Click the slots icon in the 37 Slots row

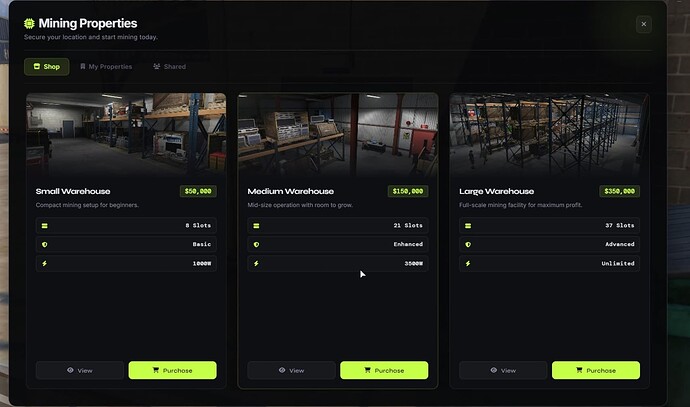tap(468, 226)
